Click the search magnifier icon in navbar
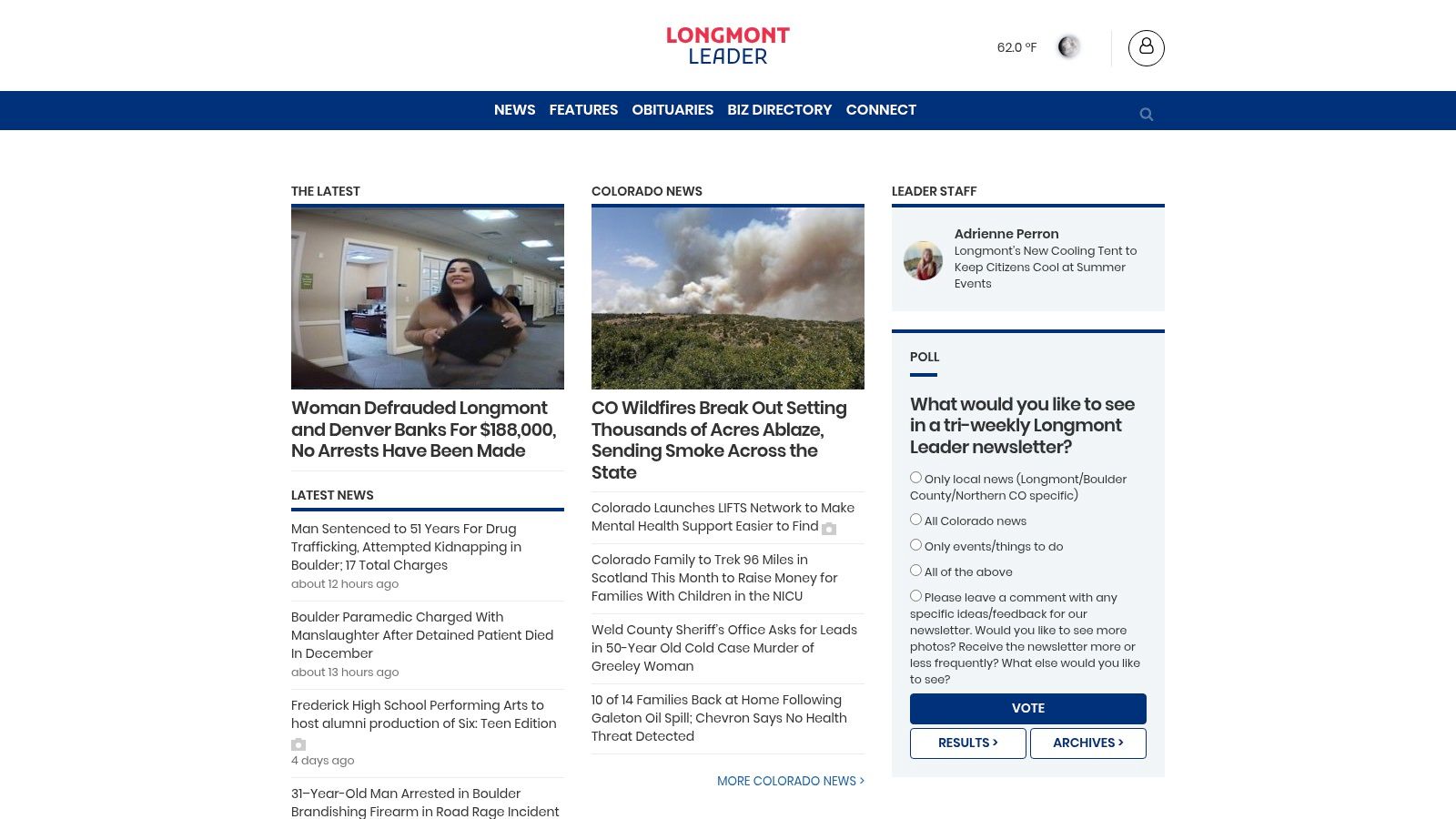The width and height of the screenshot is (1456, 819). (1146, 114)
